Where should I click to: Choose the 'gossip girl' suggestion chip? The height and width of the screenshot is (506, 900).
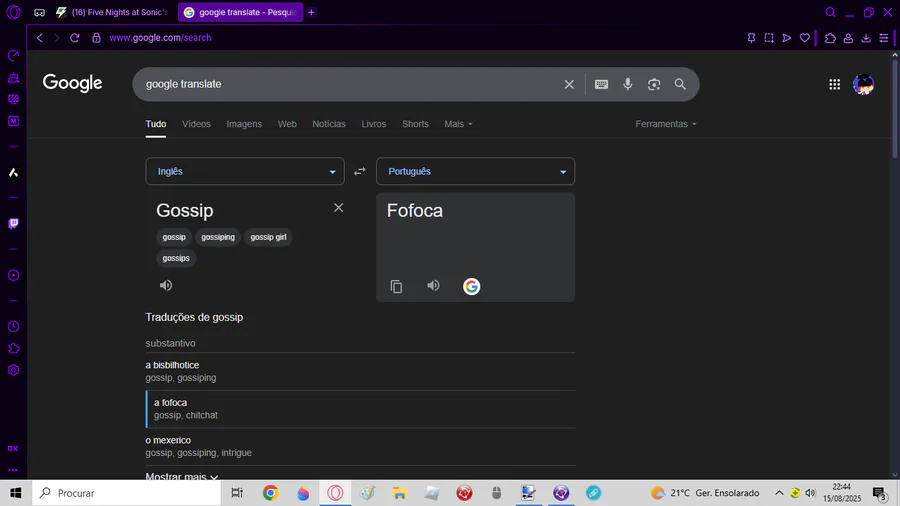coord(268,237)
